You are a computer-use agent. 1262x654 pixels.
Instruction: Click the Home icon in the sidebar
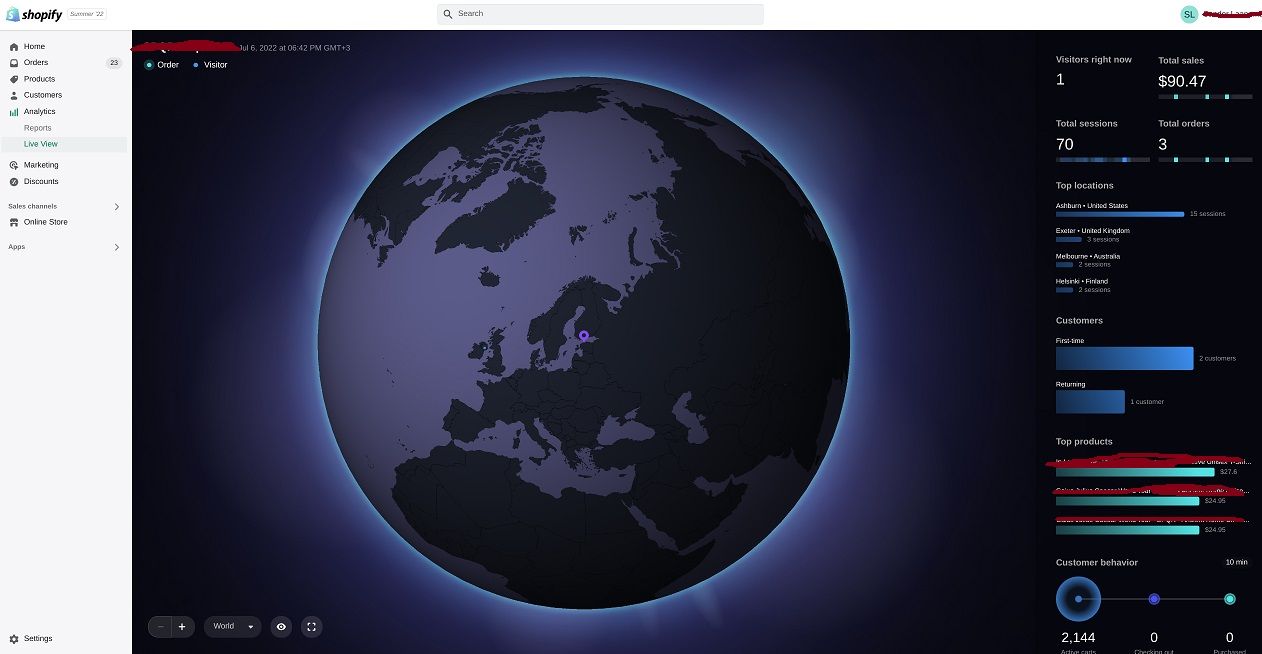point(14,47)
